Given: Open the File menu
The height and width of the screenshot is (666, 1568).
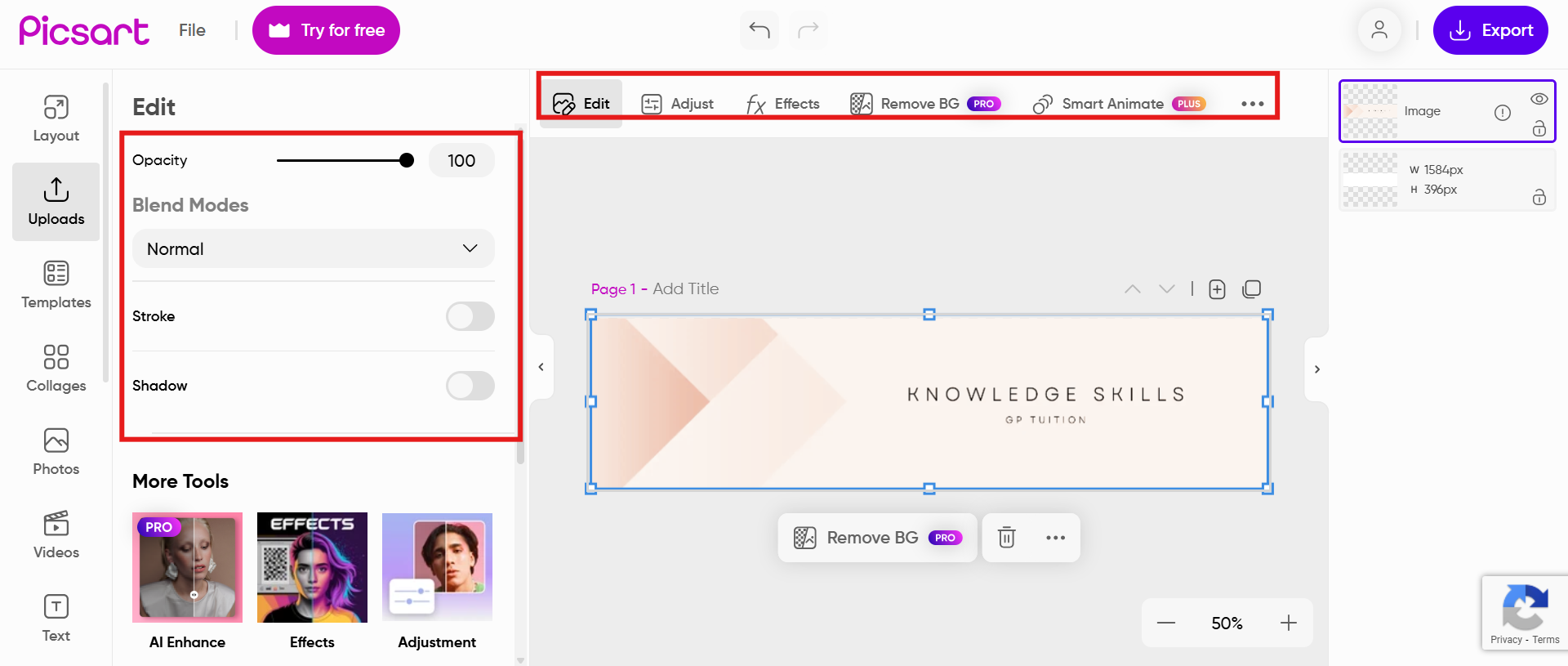Looking at the screenshot, I should tap(192, 30).
